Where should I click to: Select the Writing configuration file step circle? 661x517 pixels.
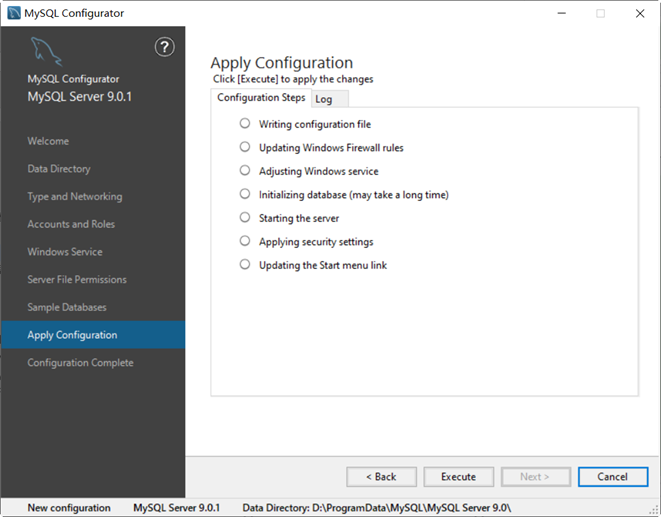[x=245, y=124]
